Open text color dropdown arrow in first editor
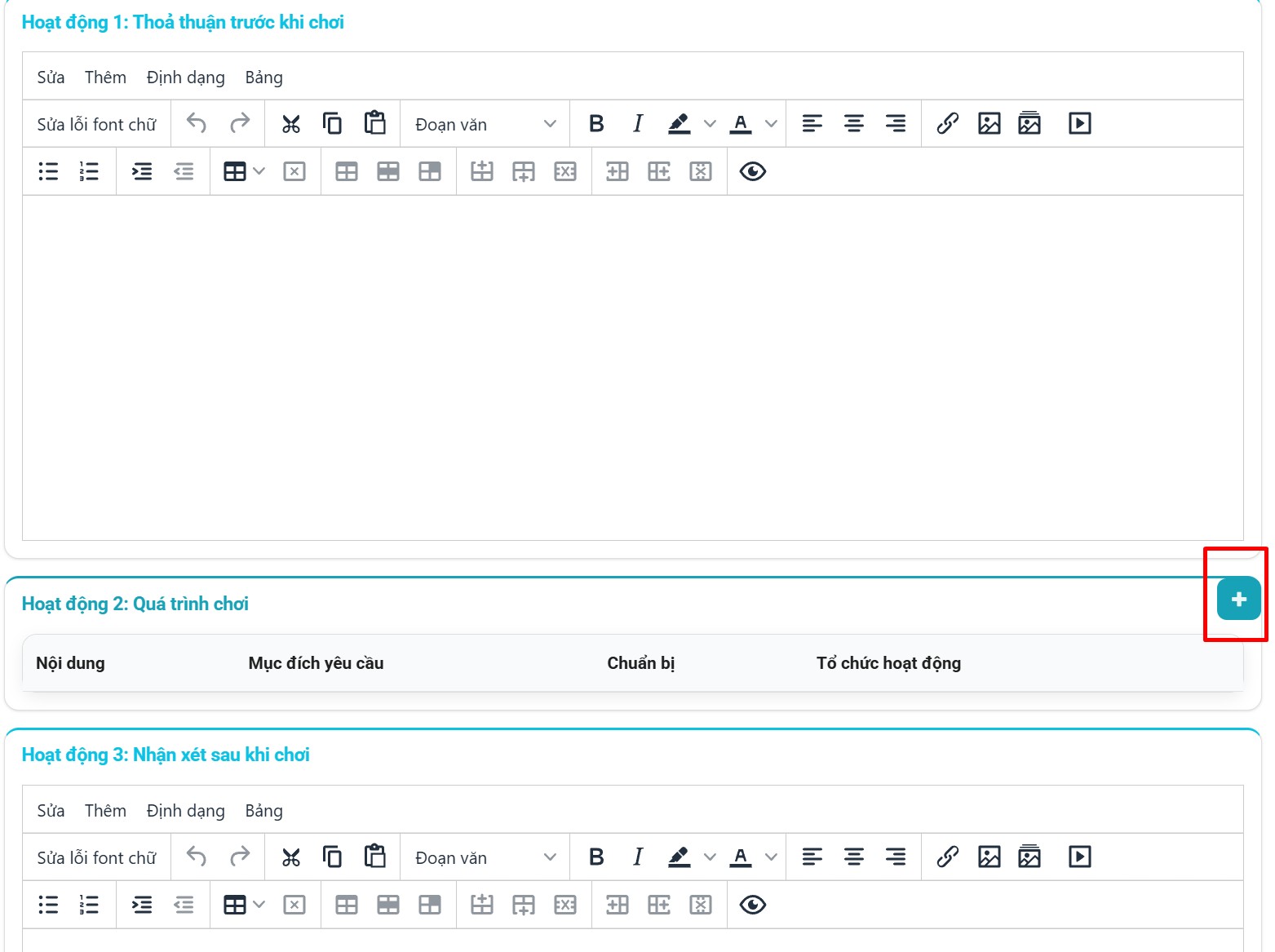1275x952 pixels. coord(771,124)
